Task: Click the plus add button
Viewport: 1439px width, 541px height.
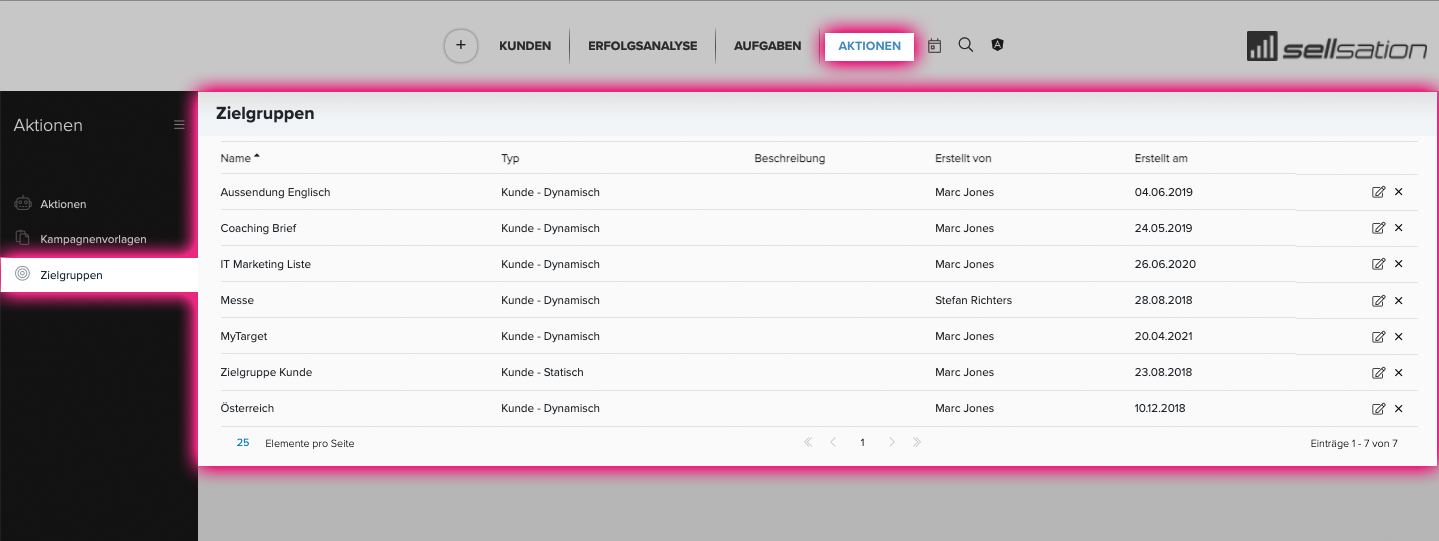Action: click(x=461, y=45)
